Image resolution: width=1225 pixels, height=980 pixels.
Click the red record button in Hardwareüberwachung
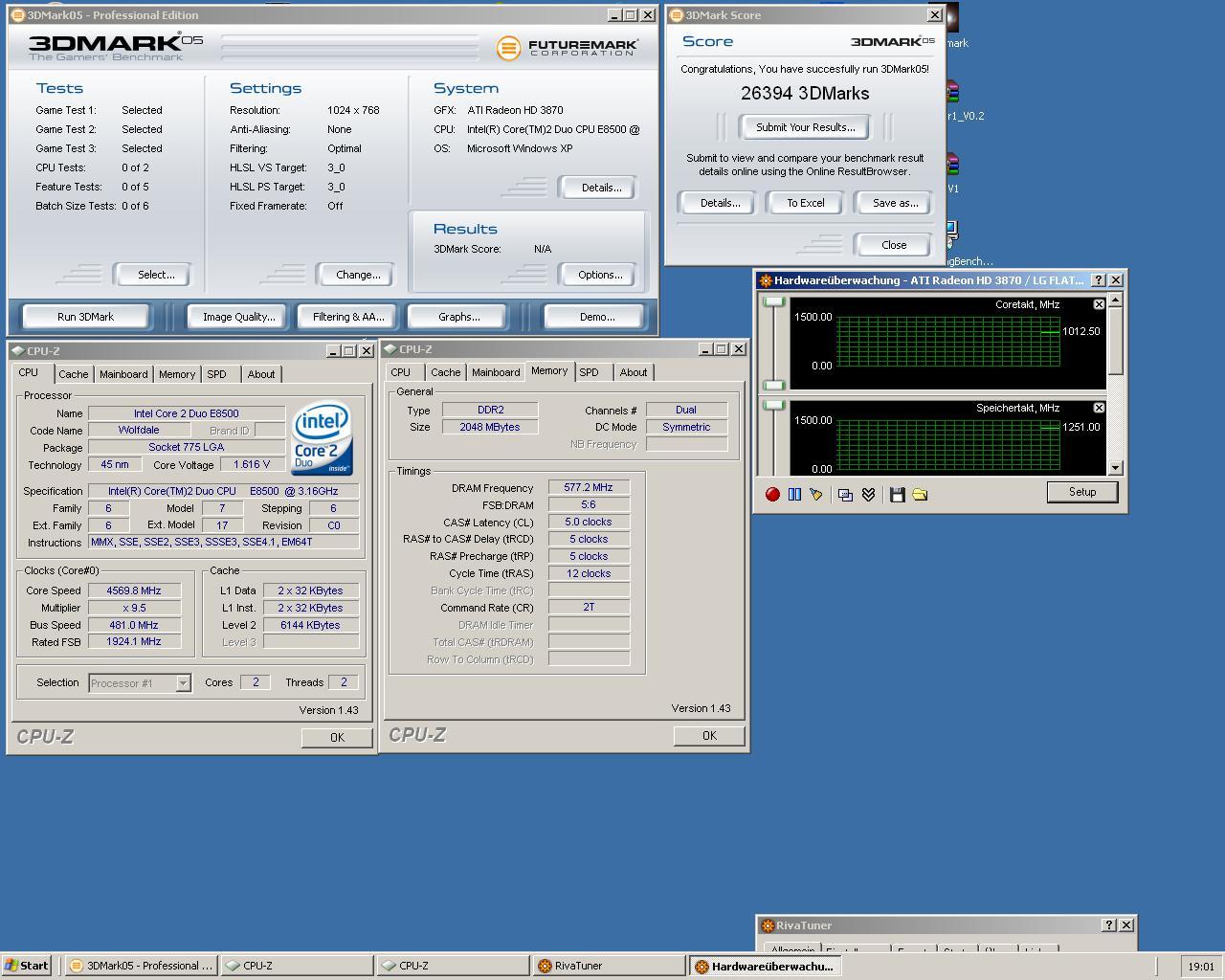coord(772,494)
